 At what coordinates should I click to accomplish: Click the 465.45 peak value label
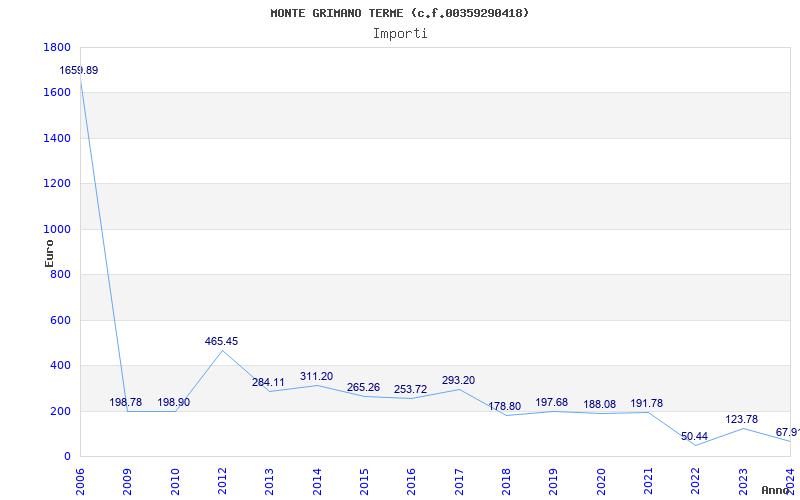click(221, 341)
